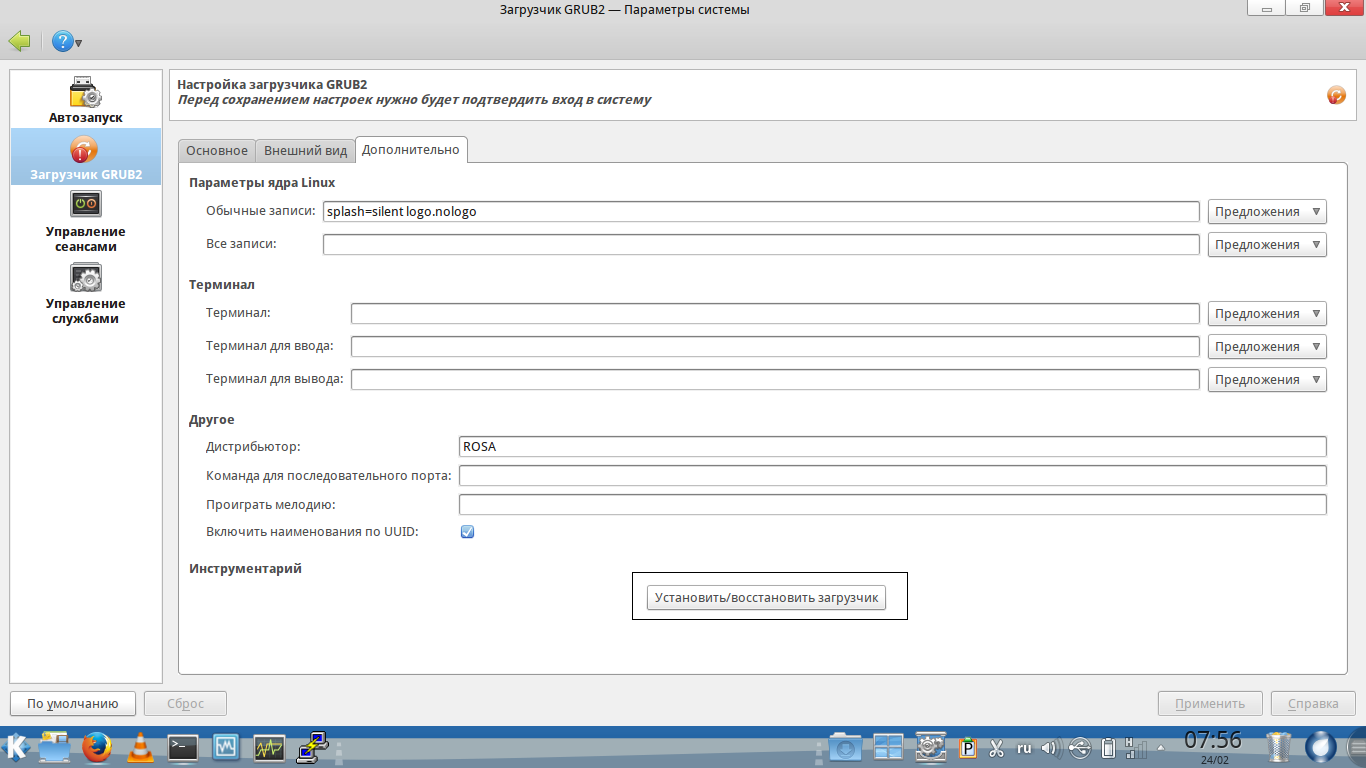Click the Применить button
Image resolution: width=1366 pixels, height=768 pixels.
coord(1210,704)
